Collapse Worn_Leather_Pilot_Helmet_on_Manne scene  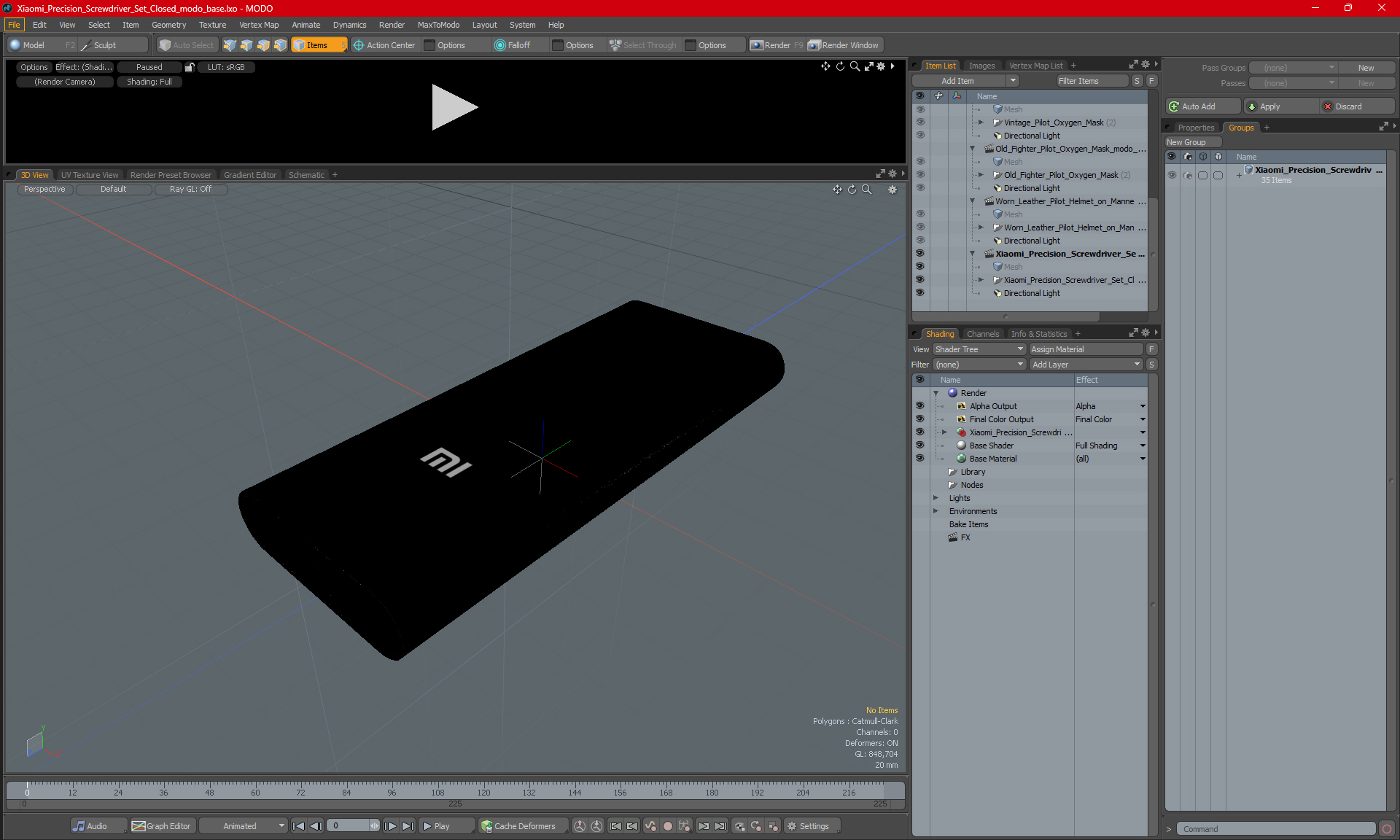pyautogui.click(x=972, y=201)
